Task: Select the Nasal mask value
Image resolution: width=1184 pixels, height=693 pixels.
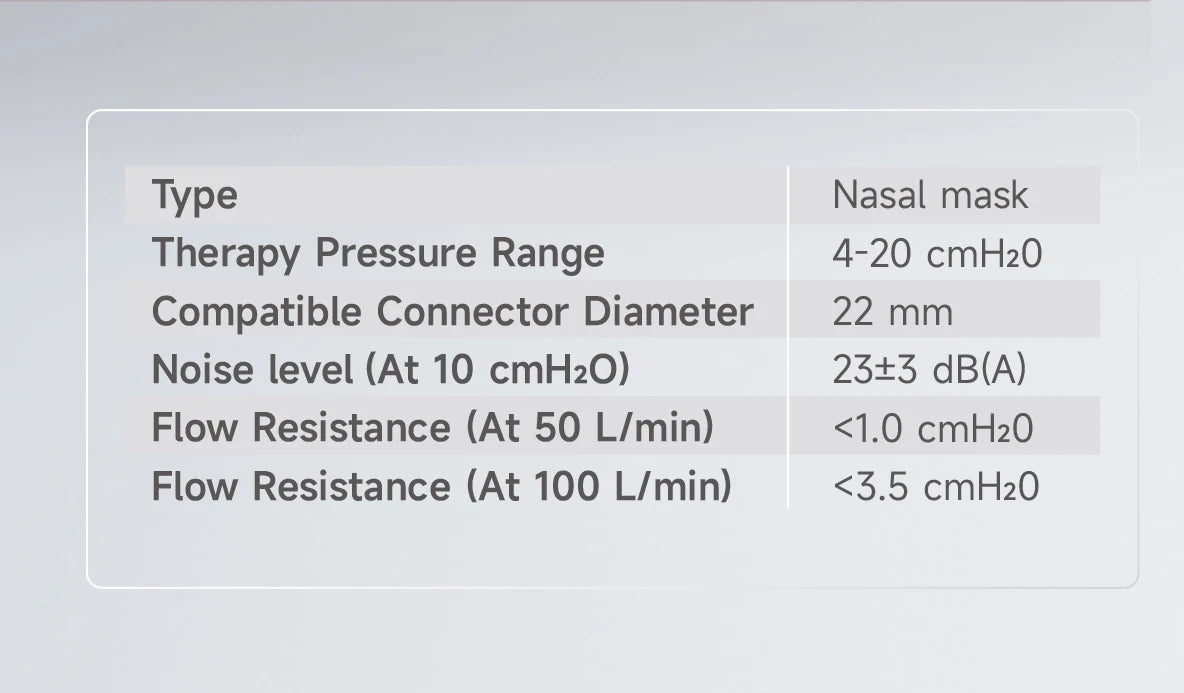Action: [x=930, y=195]
